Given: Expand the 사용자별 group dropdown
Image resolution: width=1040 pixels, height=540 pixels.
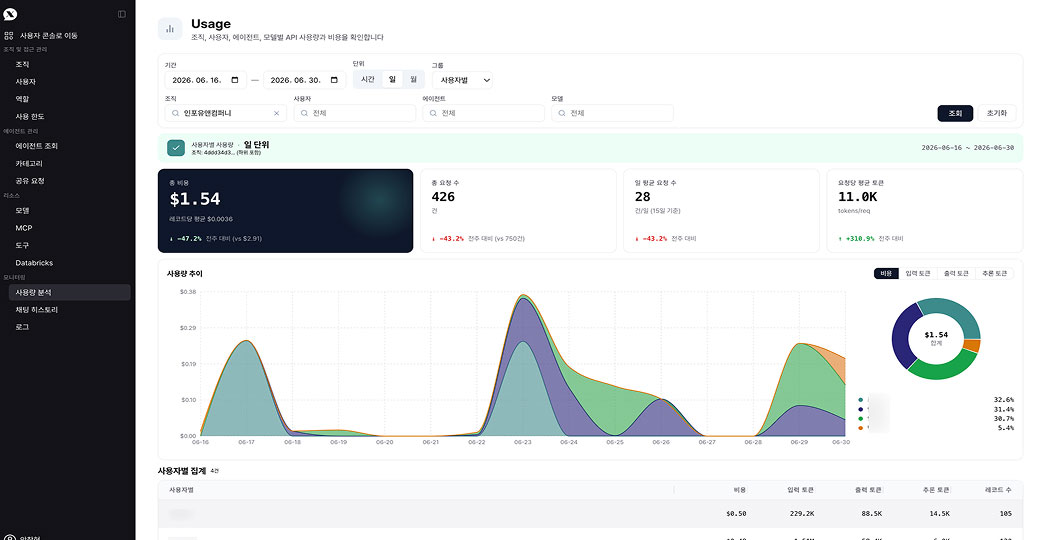Looking at the screenshot, I should pyautogui.click(x=462, y=80).
